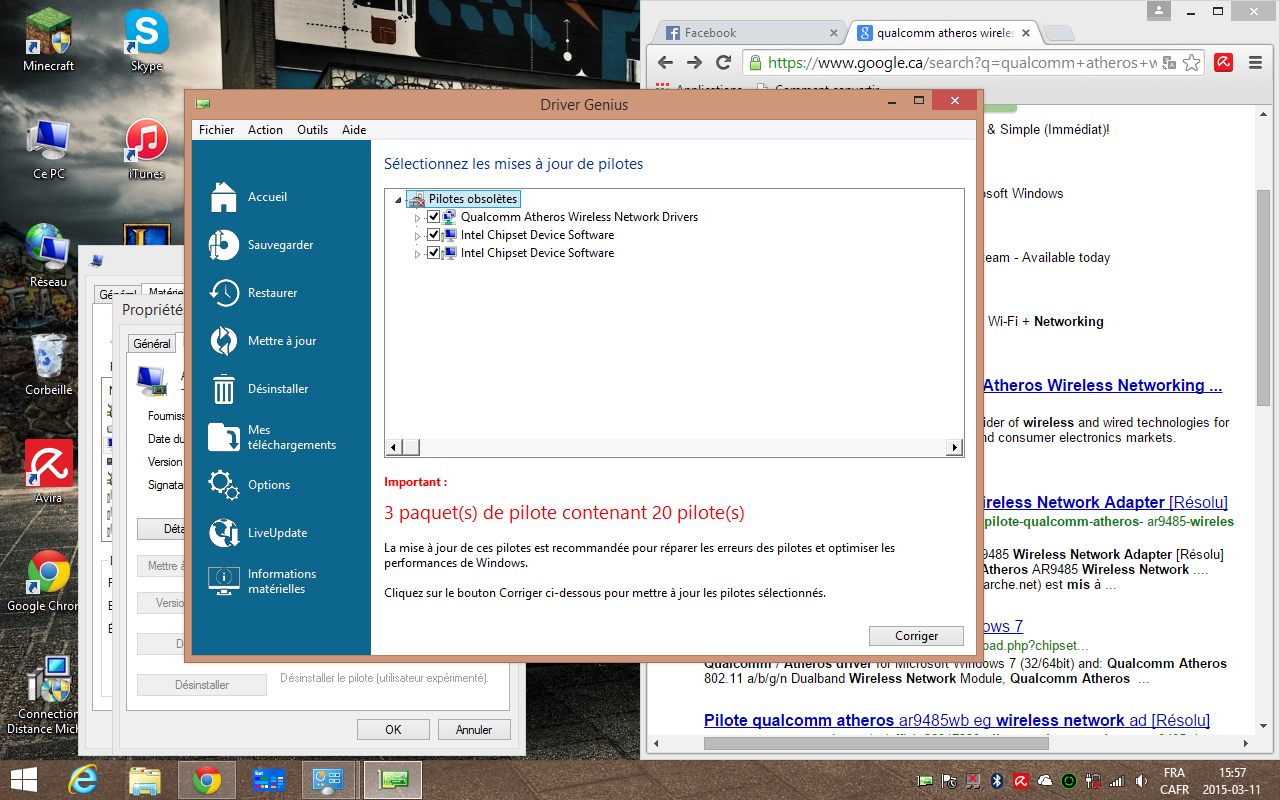
Task: Click the Chrome back arrow
Action: point(665,62)
